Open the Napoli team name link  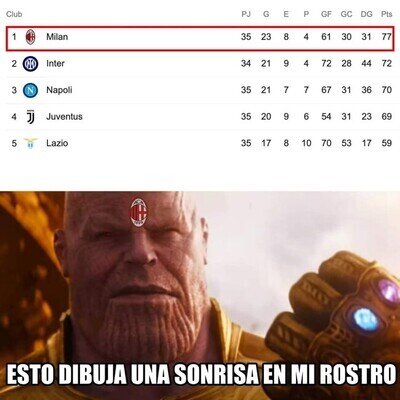tap(59, 90)
